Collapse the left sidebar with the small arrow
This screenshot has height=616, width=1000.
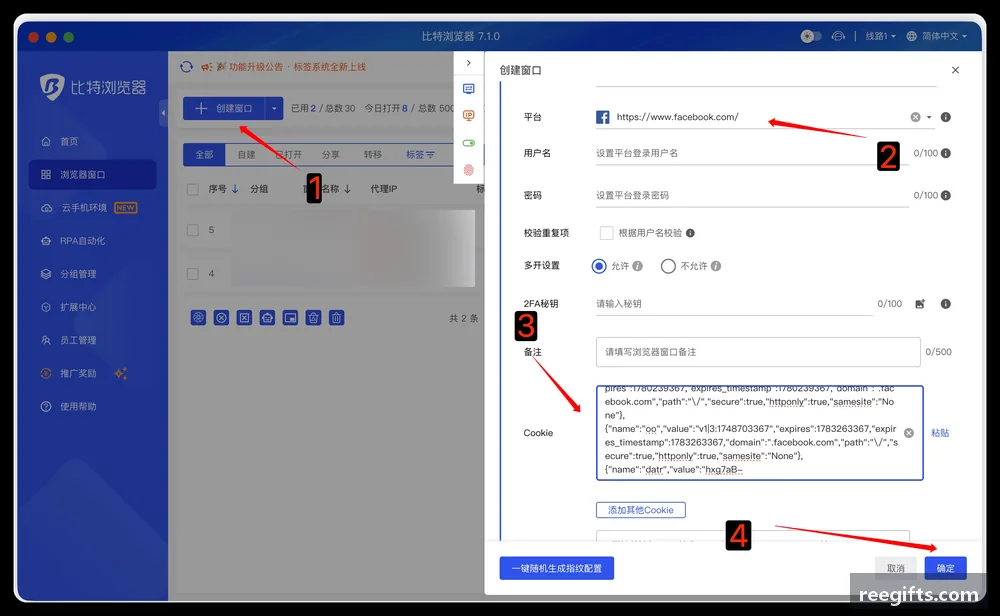click(163, 113)
